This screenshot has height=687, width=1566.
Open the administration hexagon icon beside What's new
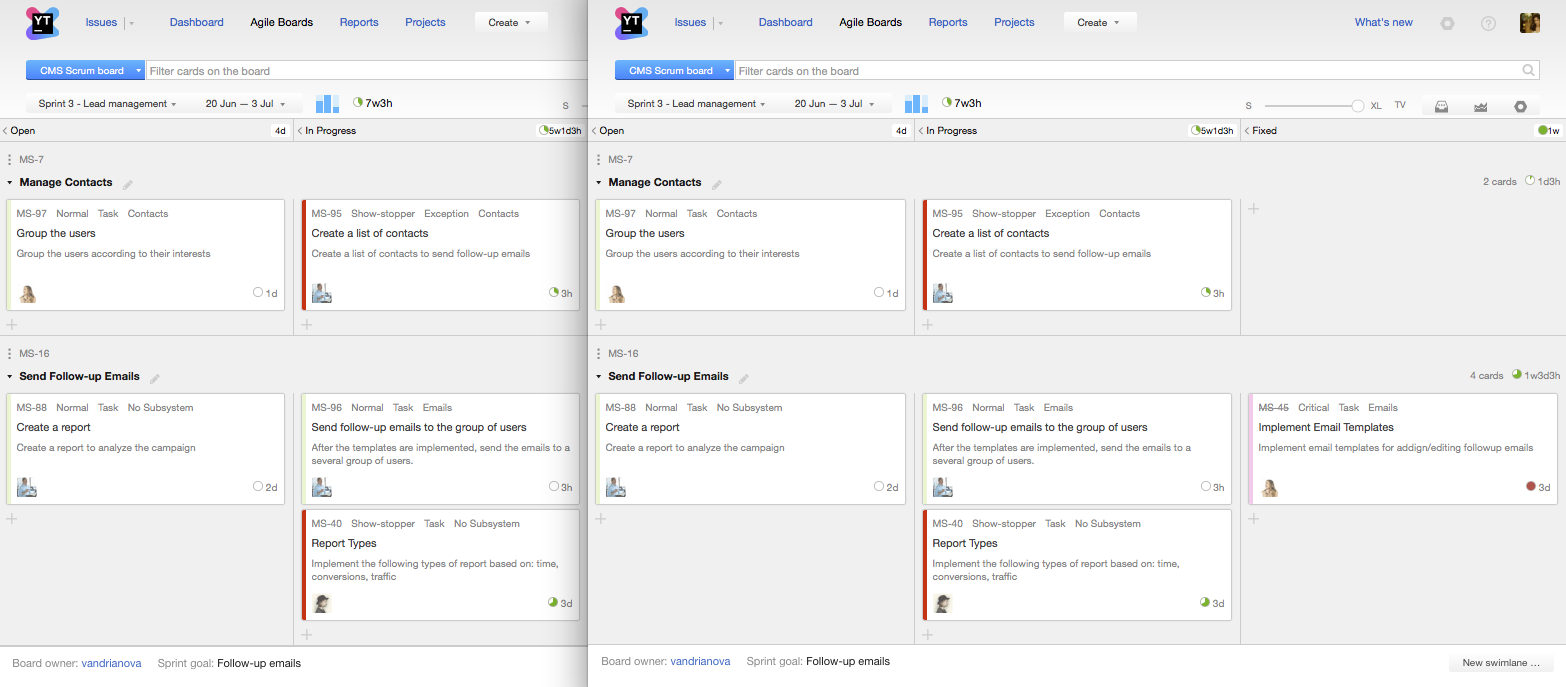coord(1447,23)
